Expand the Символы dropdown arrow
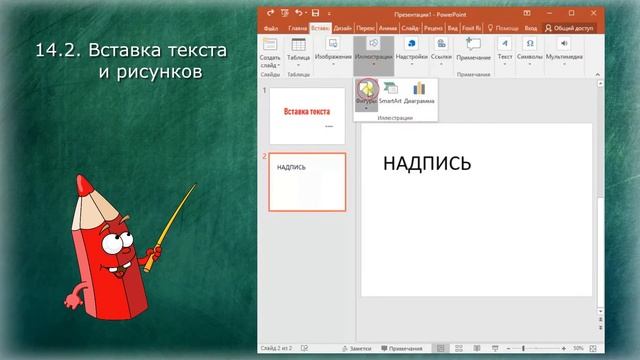Screen dimensions: 640x360 [x=530, y=65]
